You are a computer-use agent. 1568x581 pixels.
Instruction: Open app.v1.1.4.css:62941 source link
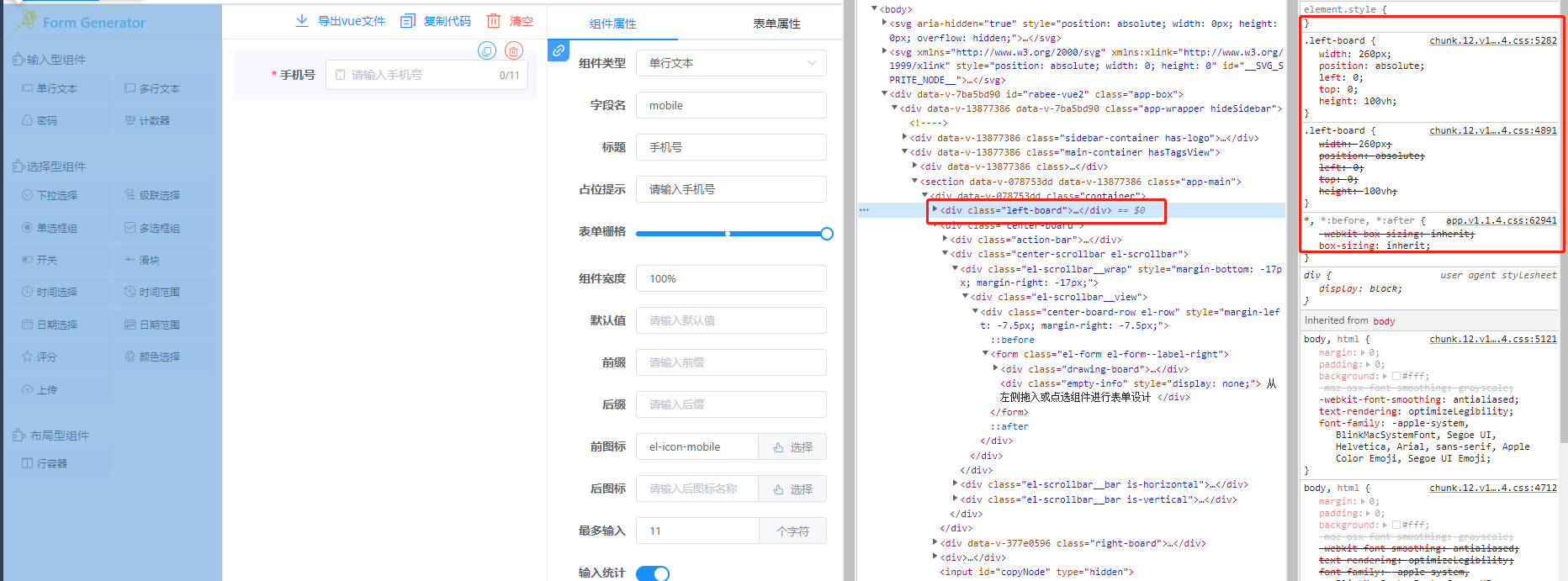(1502, 220)
